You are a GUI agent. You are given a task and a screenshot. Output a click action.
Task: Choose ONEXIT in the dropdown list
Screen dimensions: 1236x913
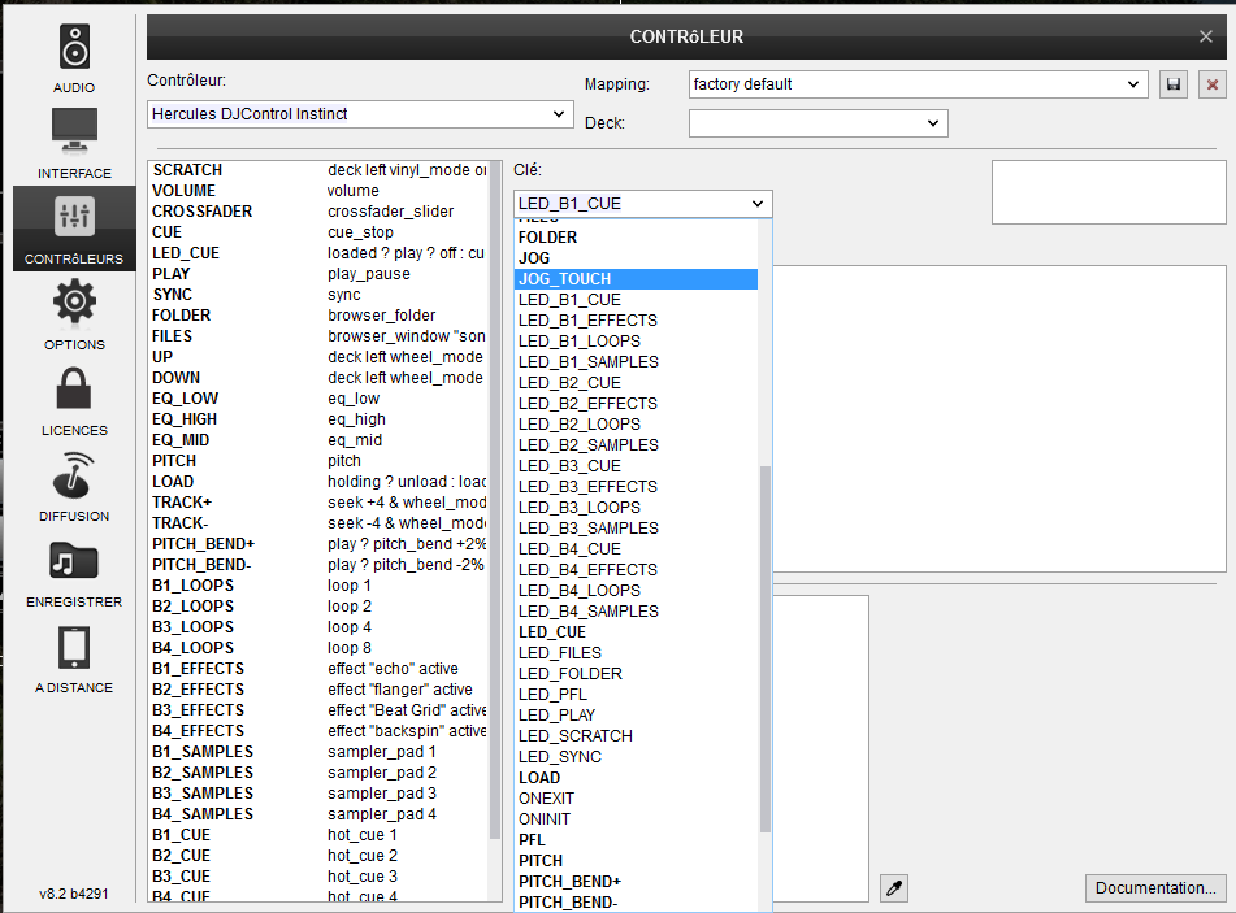[x=636, y=798]
